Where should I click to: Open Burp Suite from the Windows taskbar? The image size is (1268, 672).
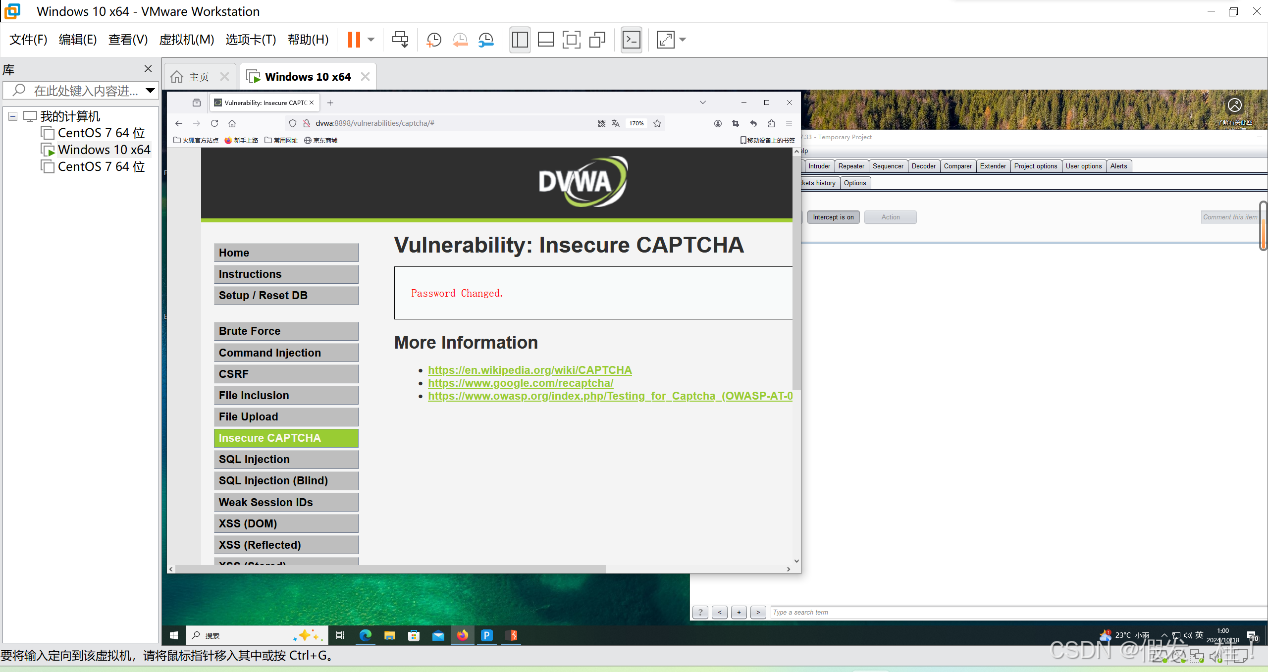pyautogui.click(x=511, y=635)
